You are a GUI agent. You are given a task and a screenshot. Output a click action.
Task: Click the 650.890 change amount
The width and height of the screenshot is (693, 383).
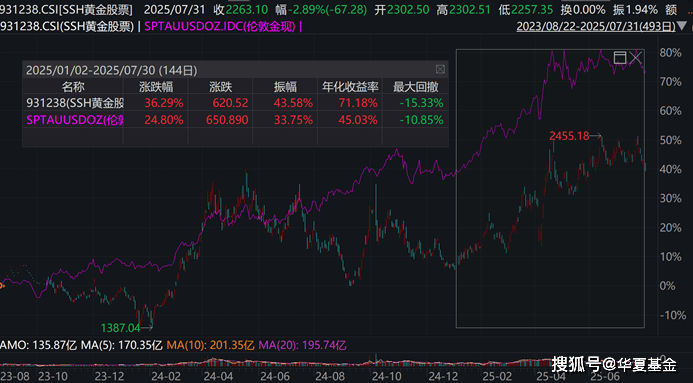[227, 120]
